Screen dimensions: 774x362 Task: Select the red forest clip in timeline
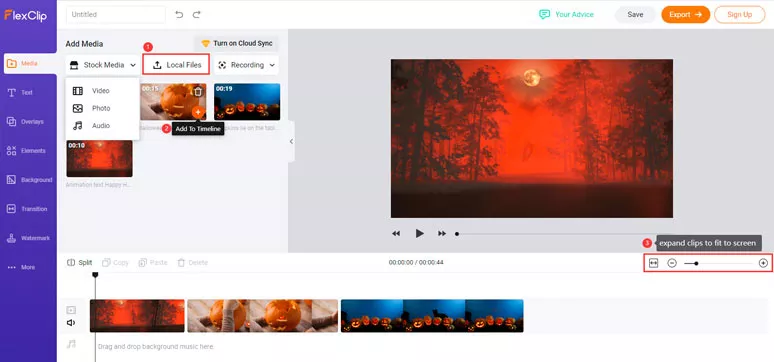point(137,316)
